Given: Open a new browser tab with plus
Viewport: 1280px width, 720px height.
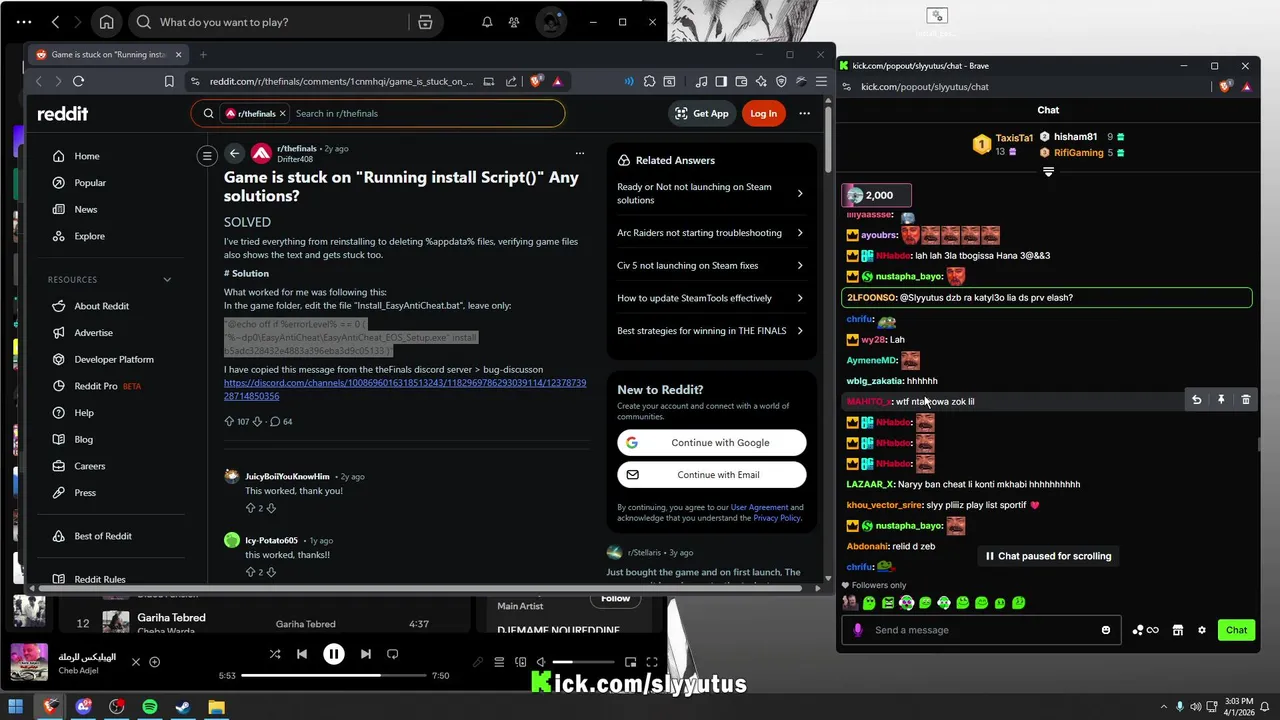Looking at the screenshot, I should point(203,55).
